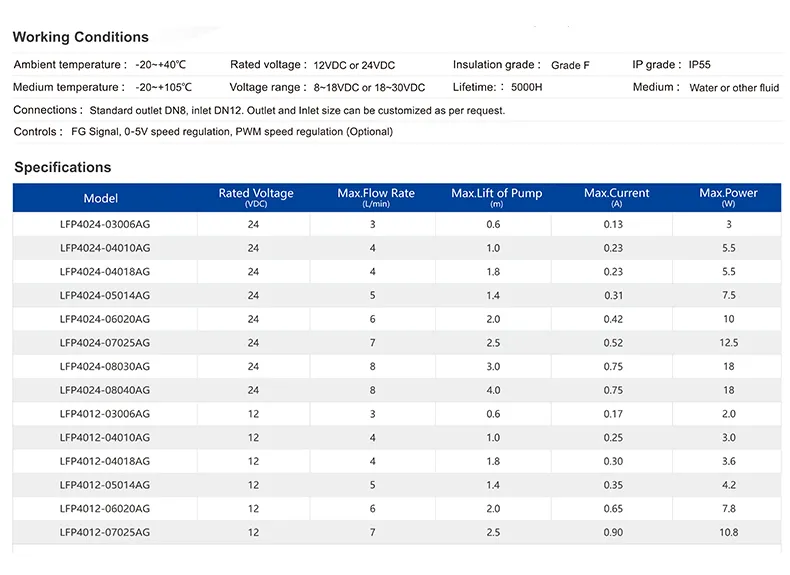790x575 pixels.
Task: Click max power 4.2 in LFP4012-05014AG row
Action: (729, 485)
